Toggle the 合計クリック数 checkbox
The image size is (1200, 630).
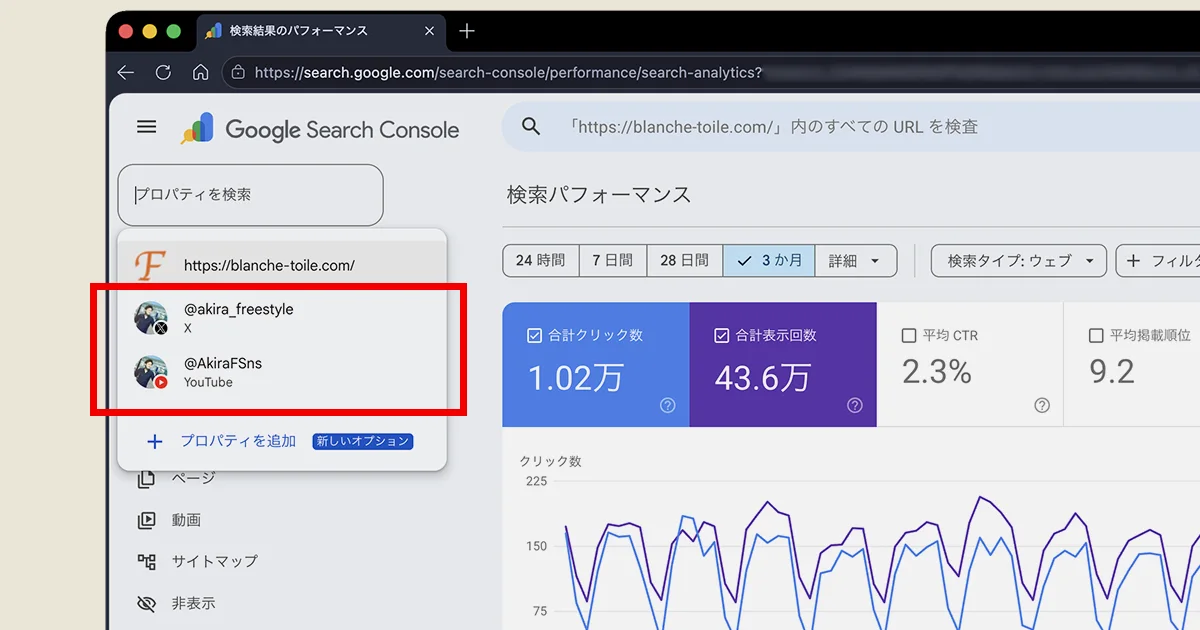click(x=534, y=336)
